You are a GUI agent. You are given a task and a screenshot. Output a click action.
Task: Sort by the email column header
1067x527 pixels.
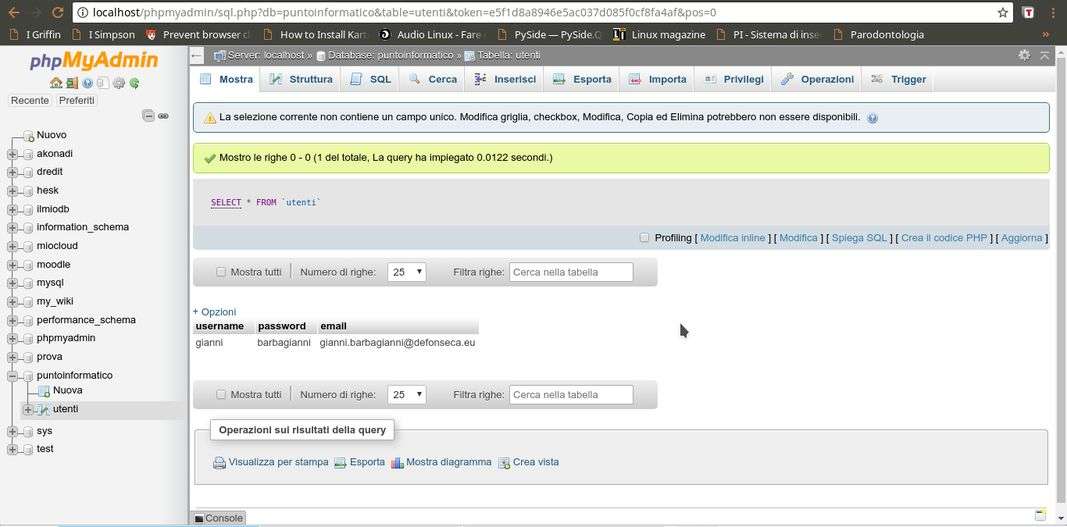point(333,326)
